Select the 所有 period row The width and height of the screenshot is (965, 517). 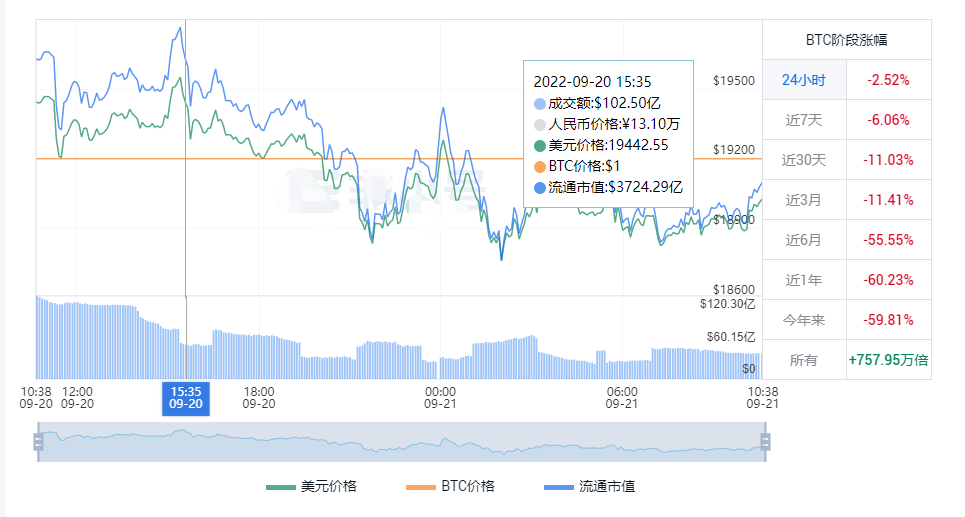(804, 360)
